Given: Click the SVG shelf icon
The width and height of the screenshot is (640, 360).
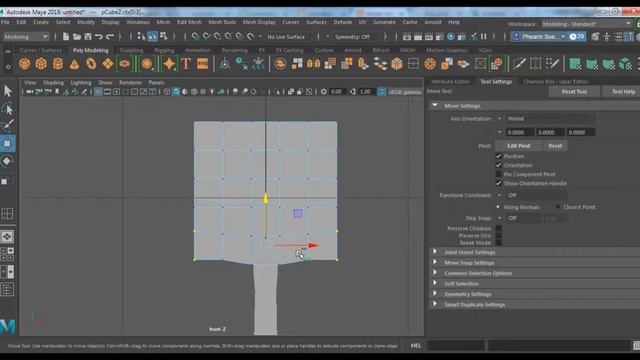Looking at the screenshot, I should click(x=202, y=64).
